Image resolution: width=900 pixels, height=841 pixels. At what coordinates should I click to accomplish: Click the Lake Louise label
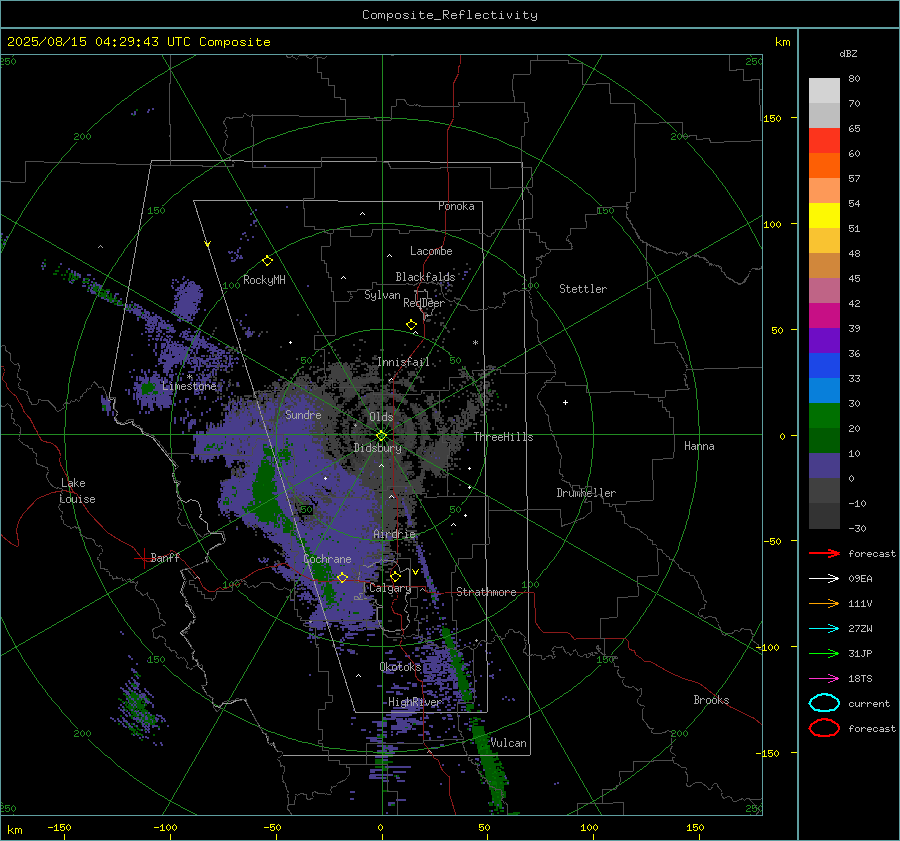(x=77, y=491)
